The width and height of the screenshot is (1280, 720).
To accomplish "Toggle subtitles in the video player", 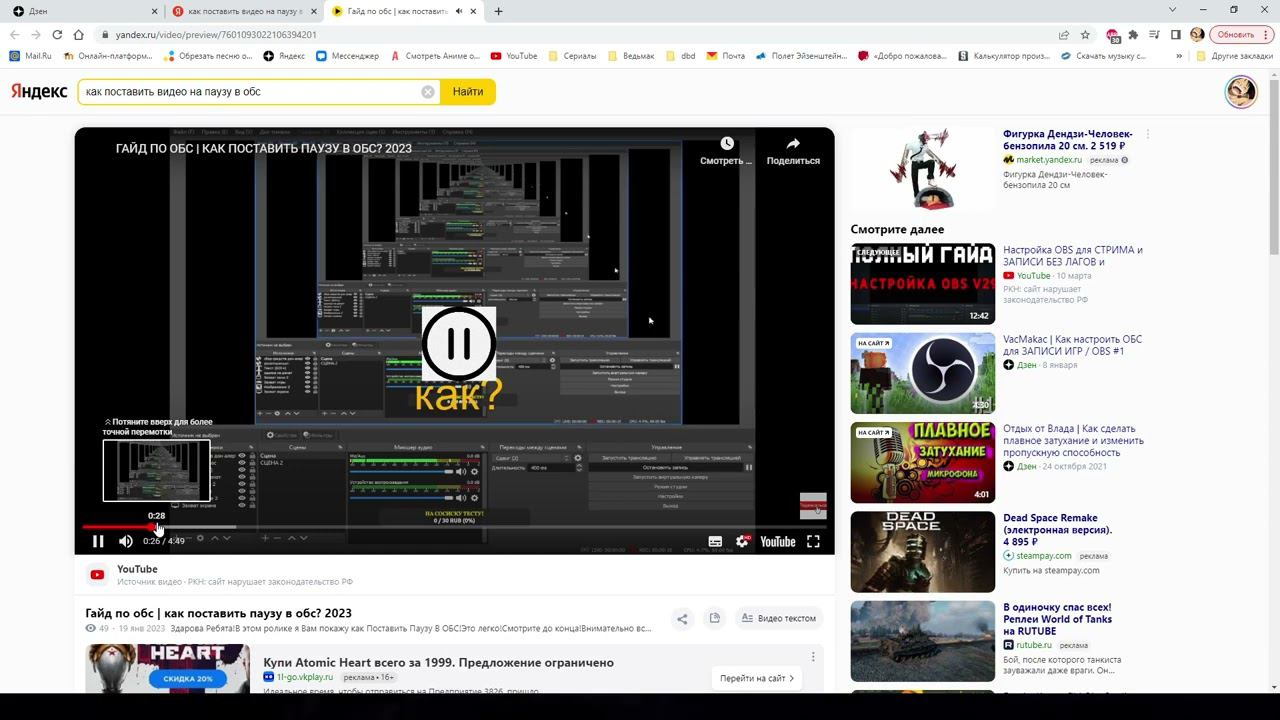I will click(x=715, y=541).
